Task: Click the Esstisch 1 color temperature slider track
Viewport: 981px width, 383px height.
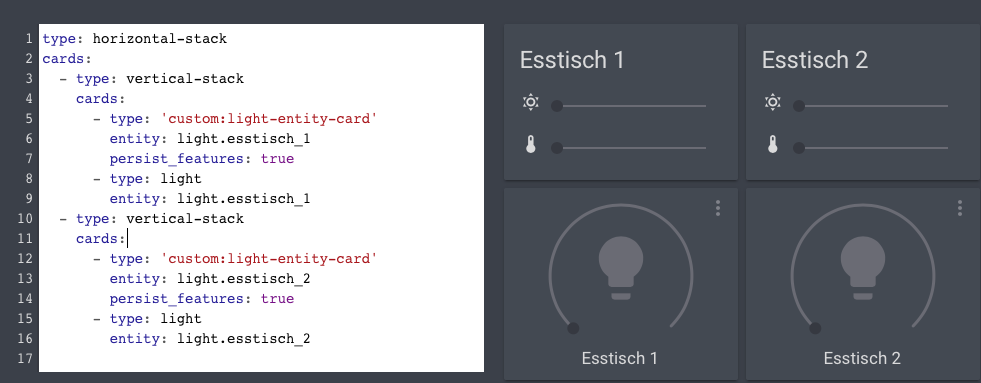Action: coord(628,148)
